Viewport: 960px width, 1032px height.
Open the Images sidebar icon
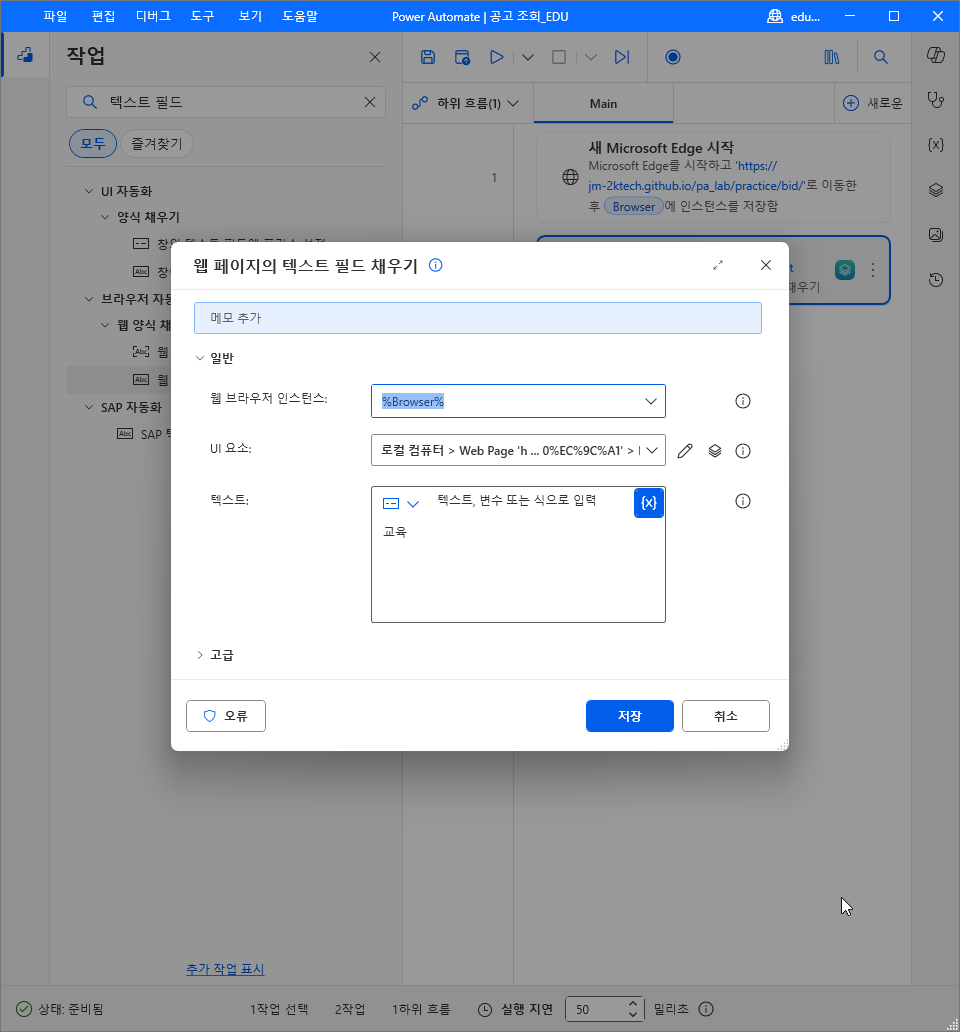pyautogui.click(x=936, y=234)
